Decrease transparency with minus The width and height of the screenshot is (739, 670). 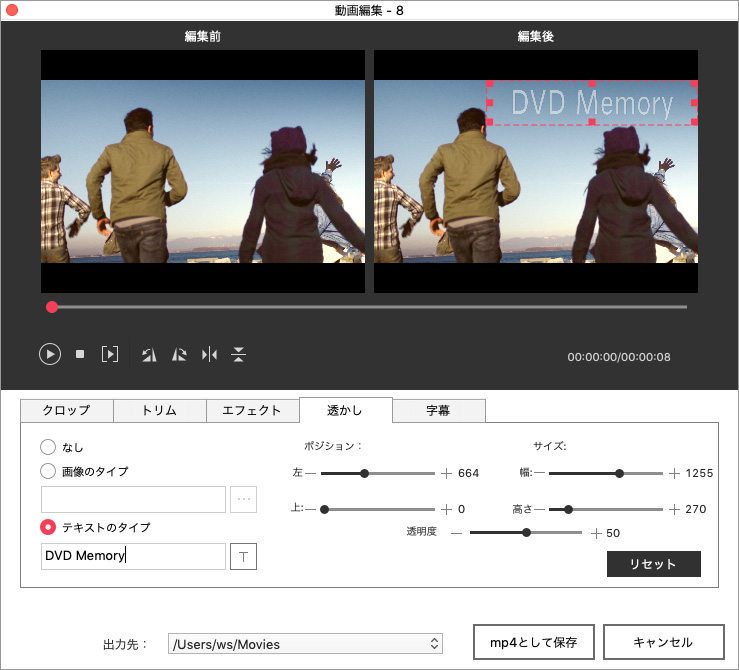click(456, 533)
